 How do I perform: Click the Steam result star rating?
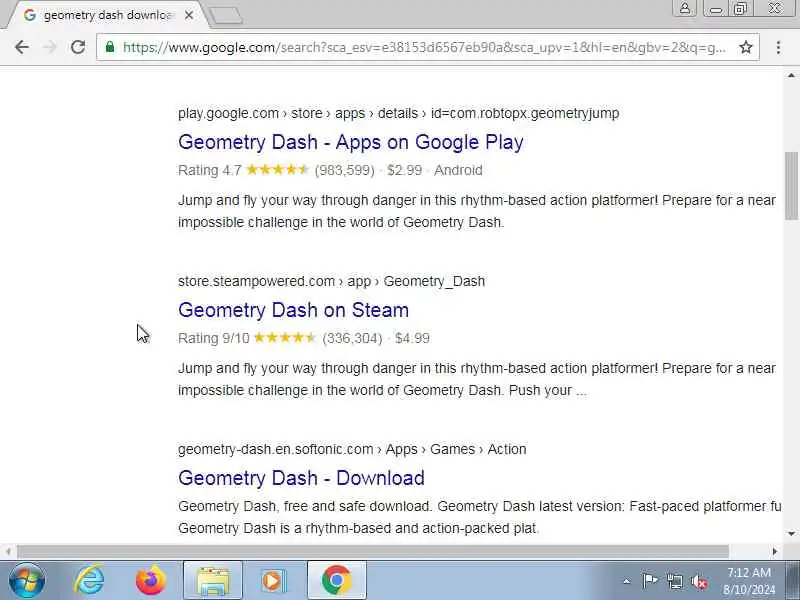point(285,337)
